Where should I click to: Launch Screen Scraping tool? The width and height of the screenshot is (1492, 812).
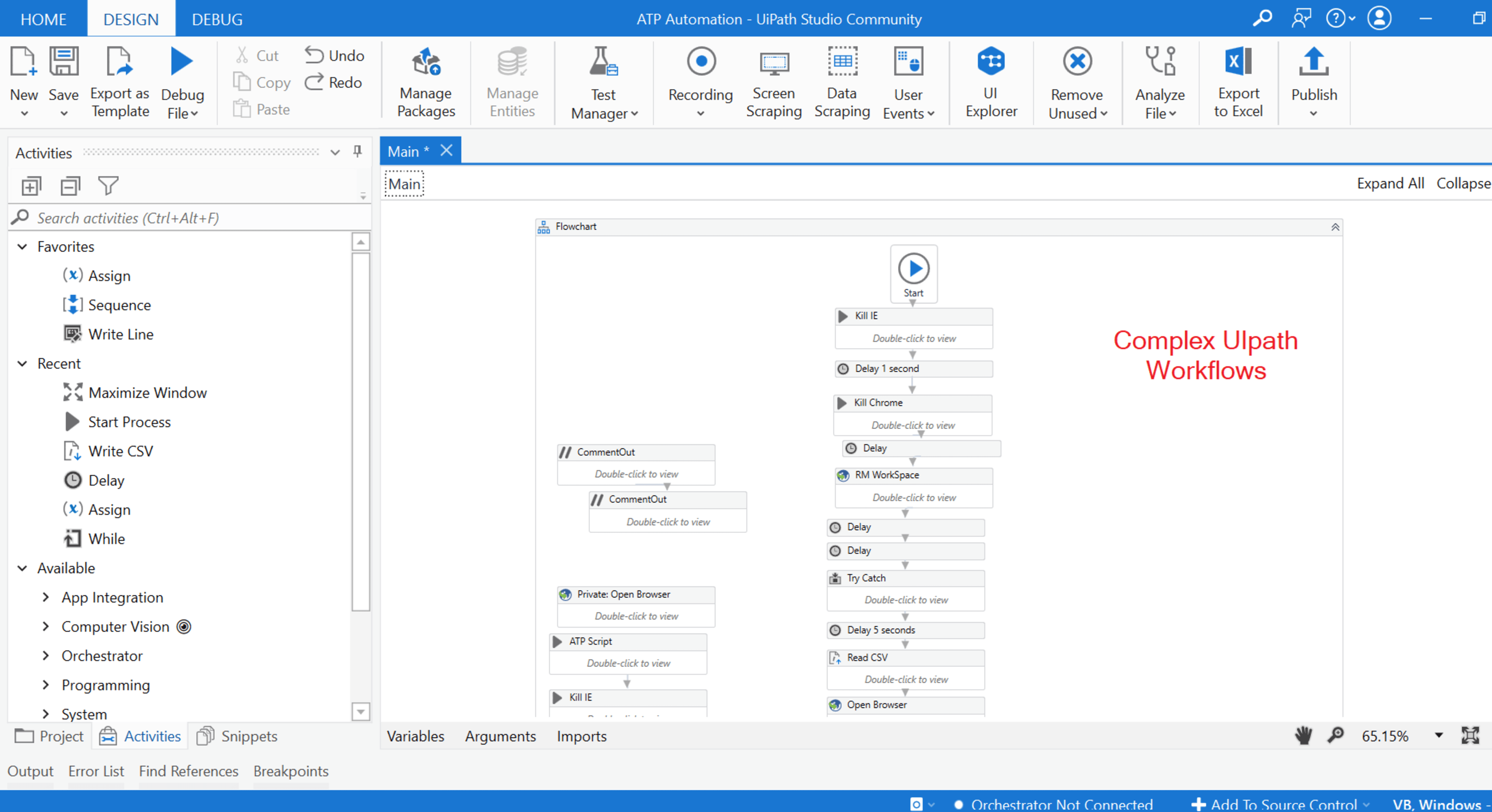click(x=774, y=82)
